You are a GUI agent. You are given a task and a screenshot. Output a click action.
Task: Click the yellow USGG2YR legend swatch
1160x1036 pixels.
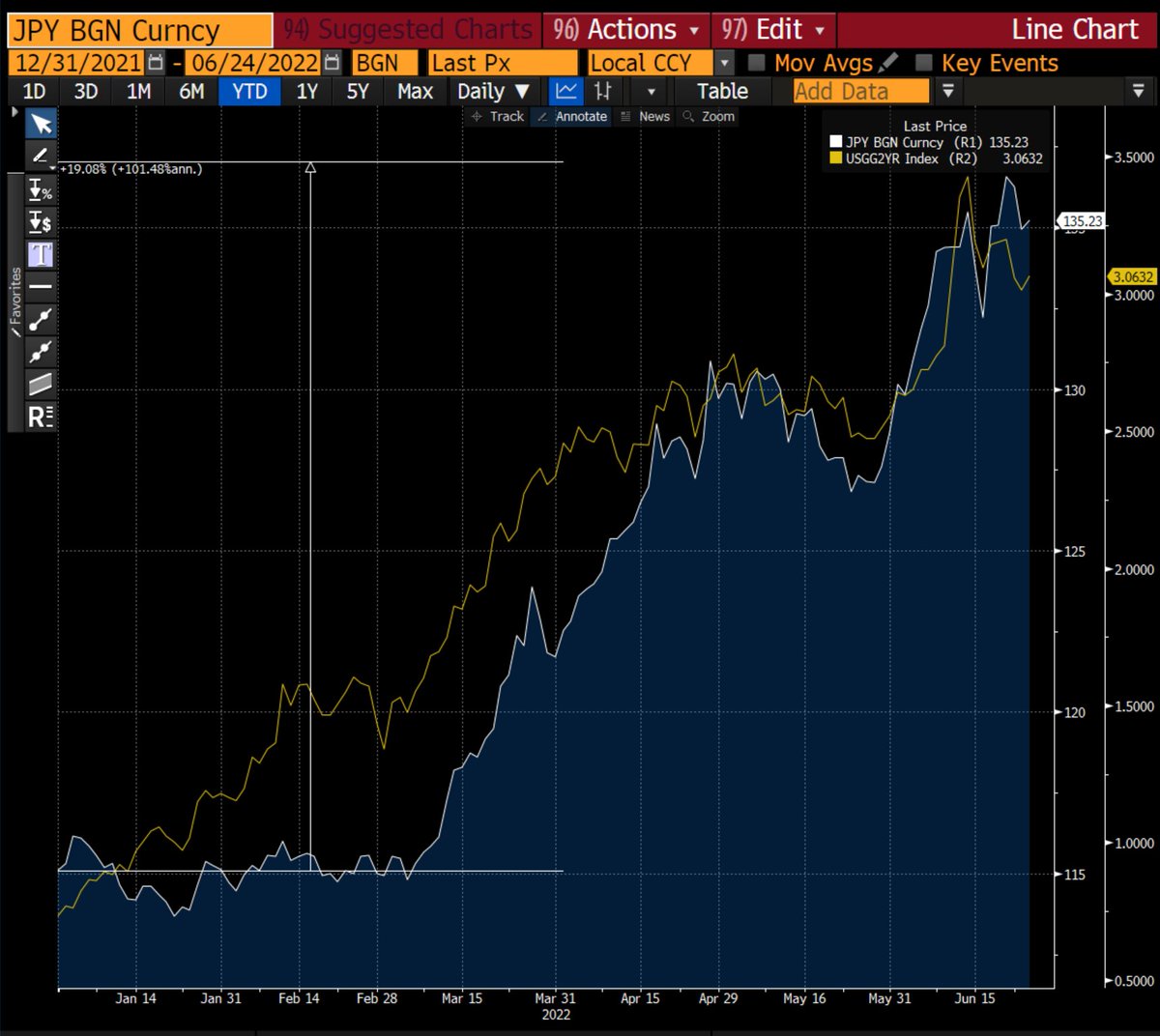837,158
